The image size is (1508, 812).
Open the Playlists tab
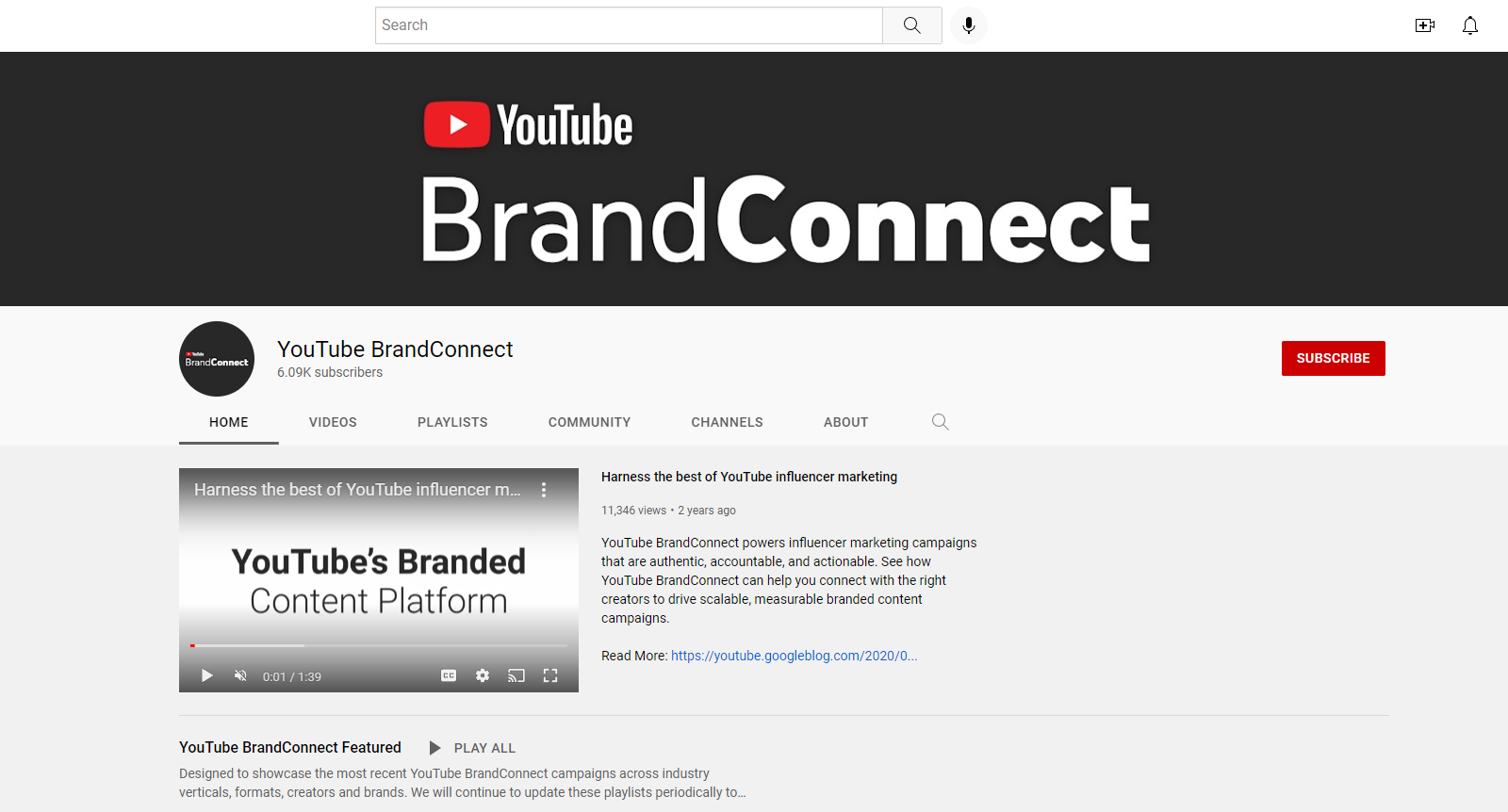point(452,422)
